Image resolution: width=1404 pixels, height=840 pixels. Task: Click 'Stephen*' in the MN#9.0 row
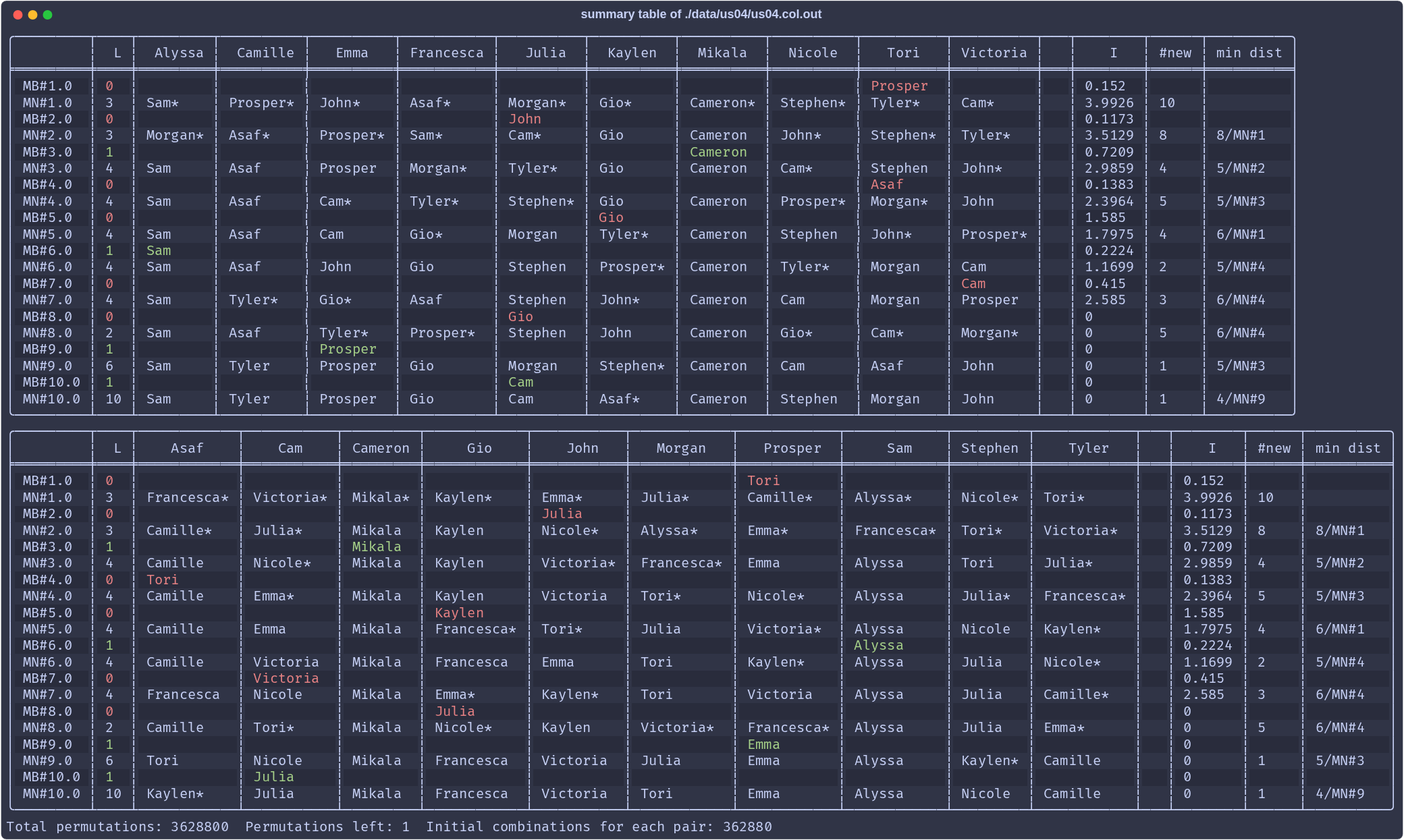632,366
